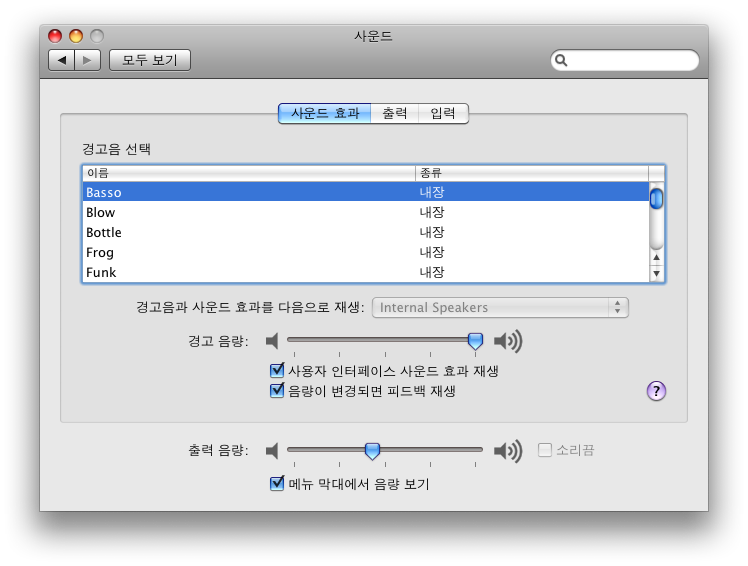Sort alert sounds by 종류 column header

(530, 173)
